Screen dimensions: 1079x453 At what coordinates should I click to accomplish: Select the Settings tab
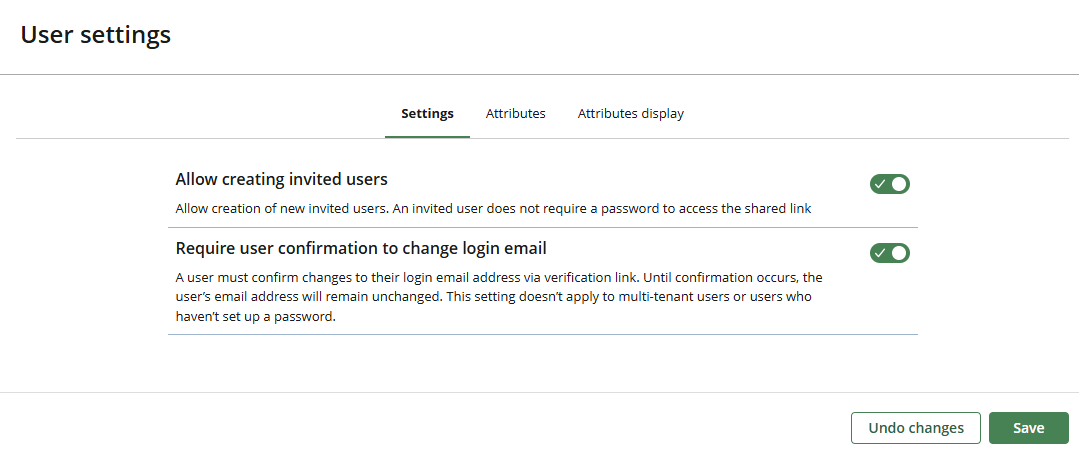427,114
